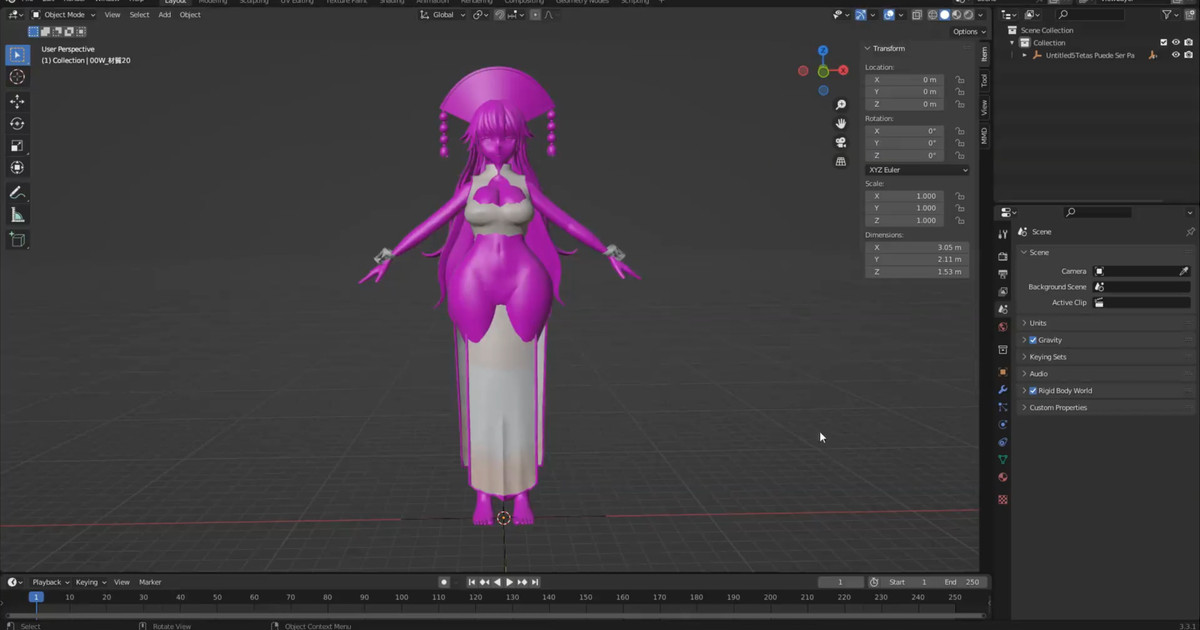Open Material properties tab icon
Viewport: 1200px width, 630px height.
pos(1003,477)
